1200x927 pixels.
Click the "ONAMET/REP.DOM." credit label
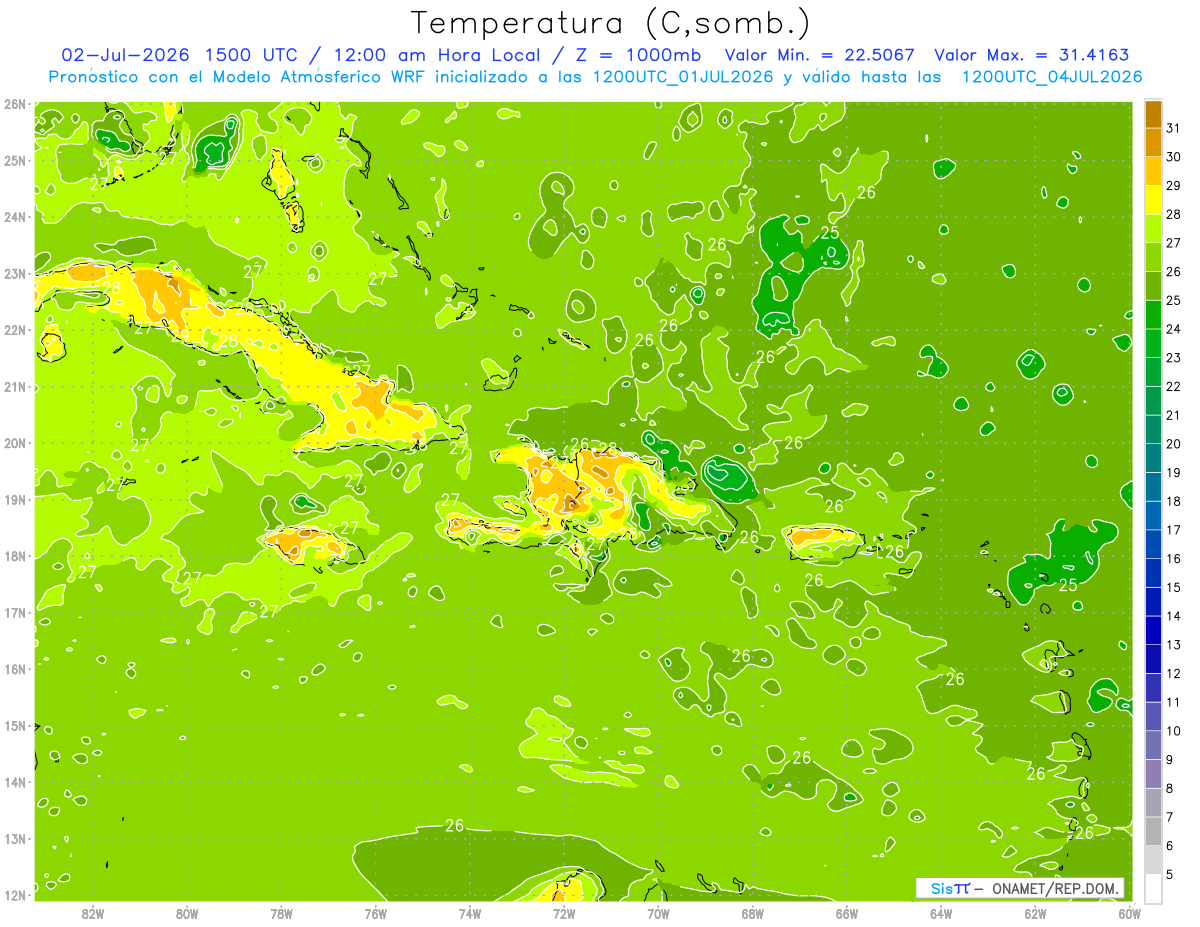pos(1054,888)
